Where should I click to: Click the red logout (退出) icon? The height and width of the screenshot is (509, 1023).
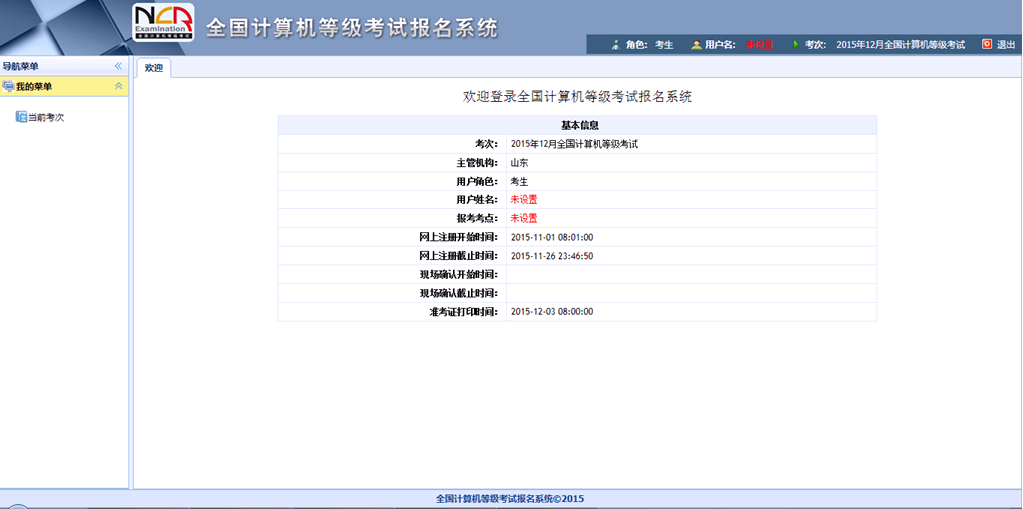click(x=986, y=44)
